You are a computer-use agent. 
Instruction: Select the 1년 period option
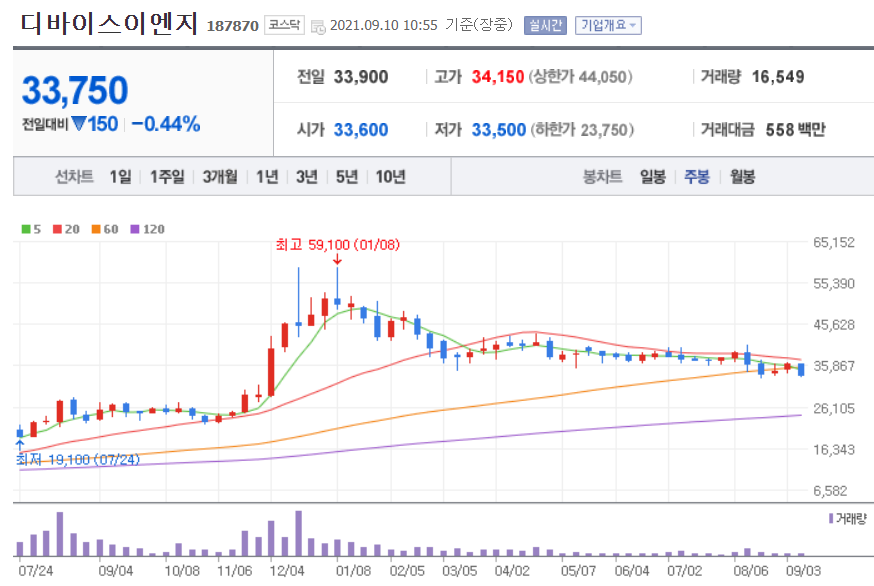pyautogui.click(x=268, y=177)
